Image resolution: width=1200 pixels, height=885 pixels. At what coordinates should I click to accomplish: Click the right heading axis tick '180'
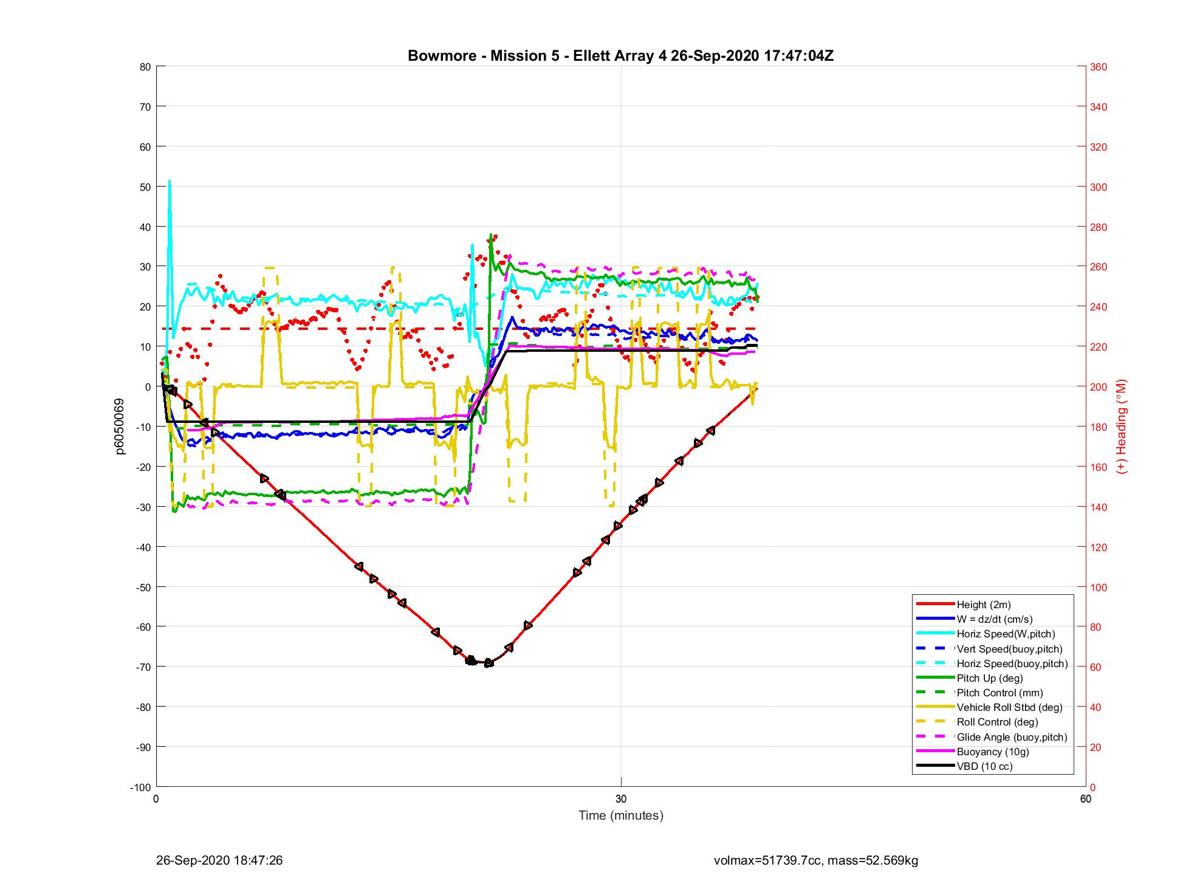click(1099, 427)
